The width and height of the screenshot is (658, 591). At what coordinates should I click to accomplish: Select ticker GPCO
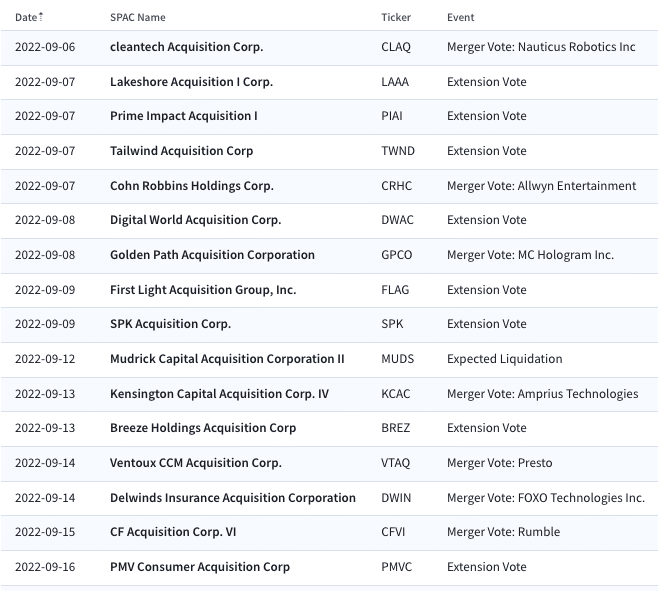[x=397, y=255]
